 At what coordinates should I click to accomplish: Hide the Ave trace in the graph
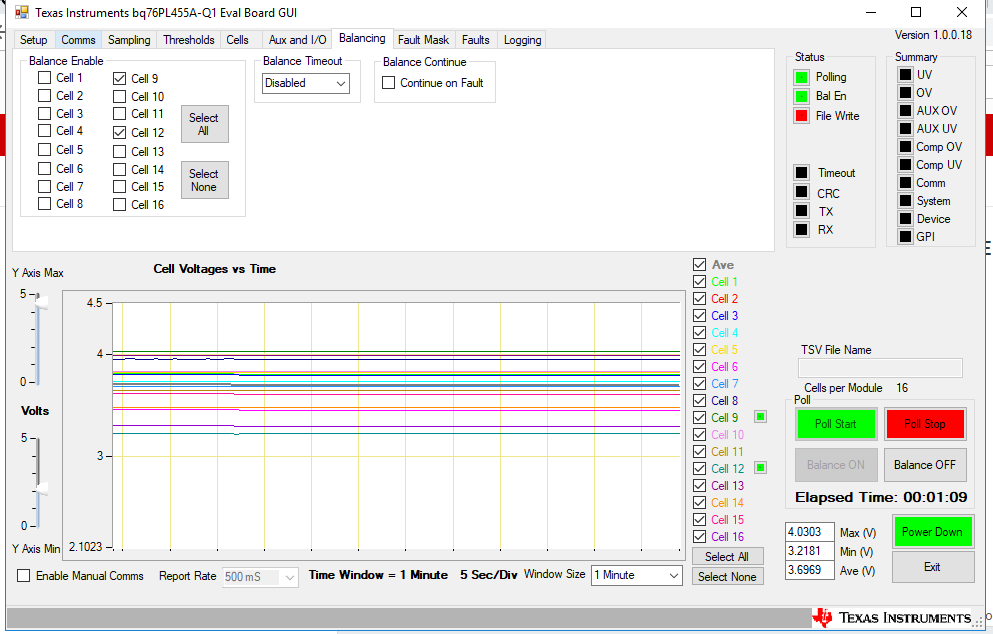pyautogui.click(x=699, y=265)
